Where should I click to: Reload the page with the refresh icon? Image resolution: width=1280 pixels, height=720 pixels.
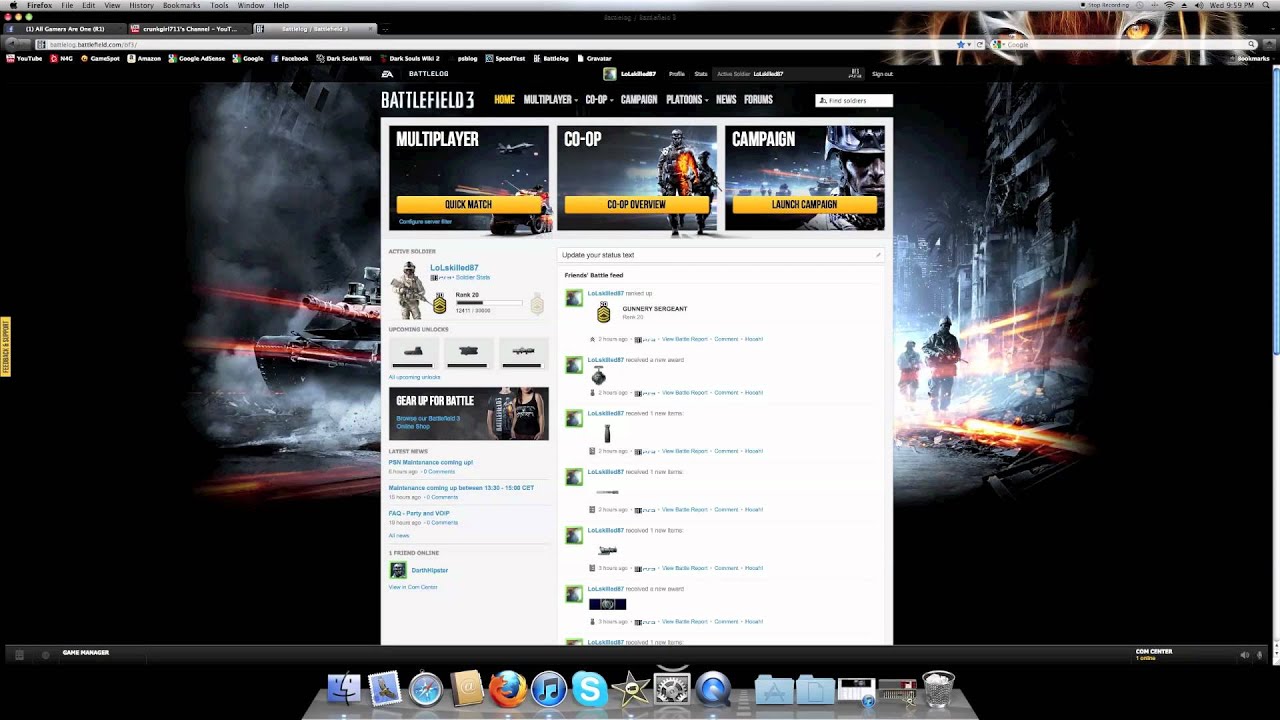coord(980,45)
